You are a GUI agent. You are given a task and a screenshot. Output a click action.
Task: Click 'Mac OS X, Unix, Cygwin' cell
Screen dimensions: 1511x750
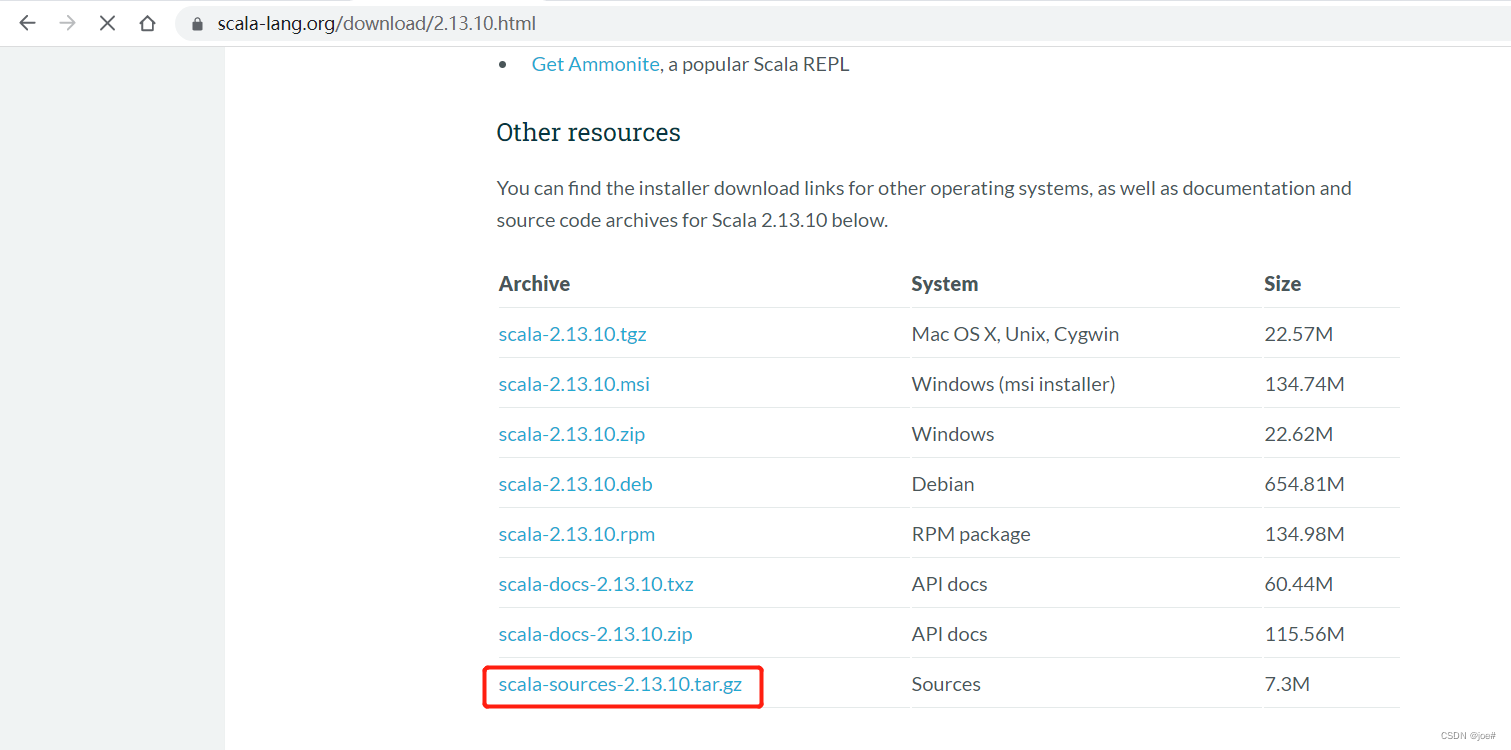coord(1015,334)
